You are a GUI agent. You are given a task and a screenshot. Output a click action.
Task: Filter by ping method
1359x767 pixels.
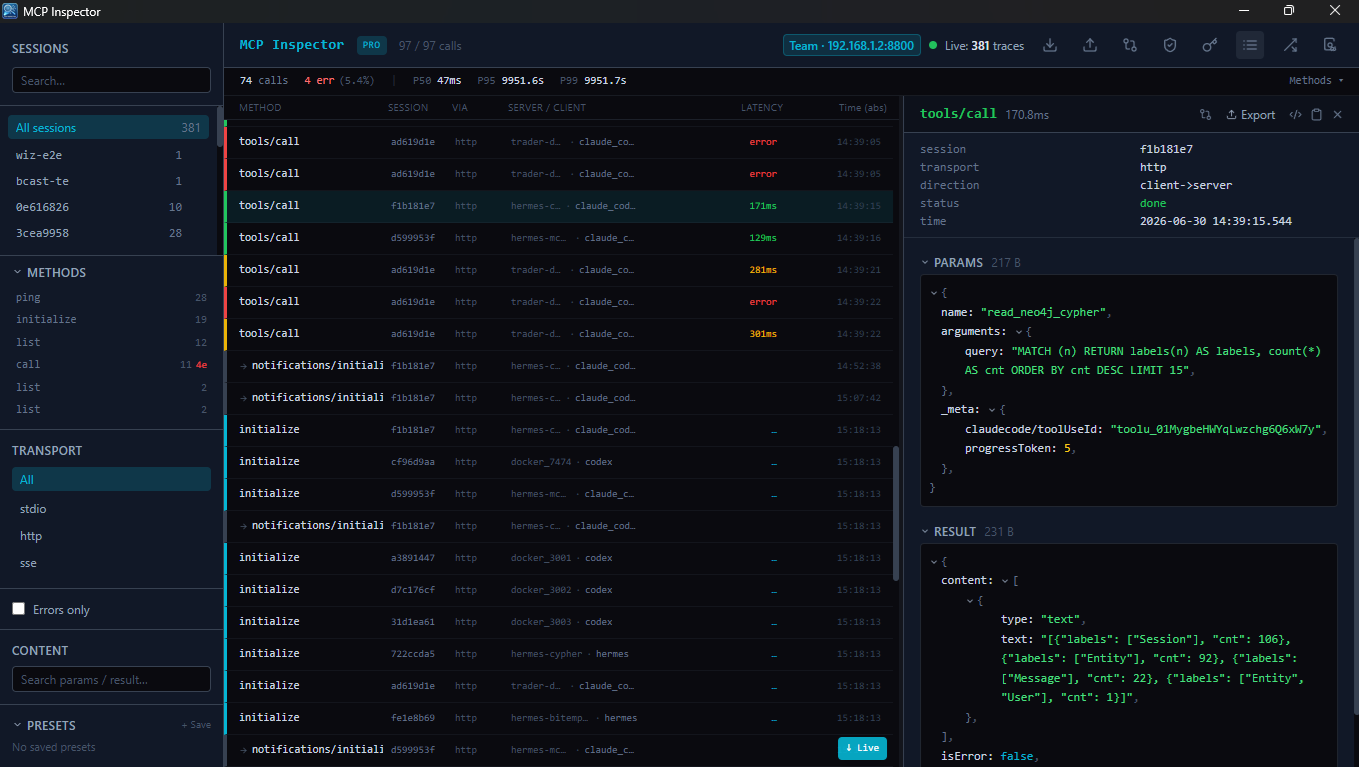pos(111,297)
